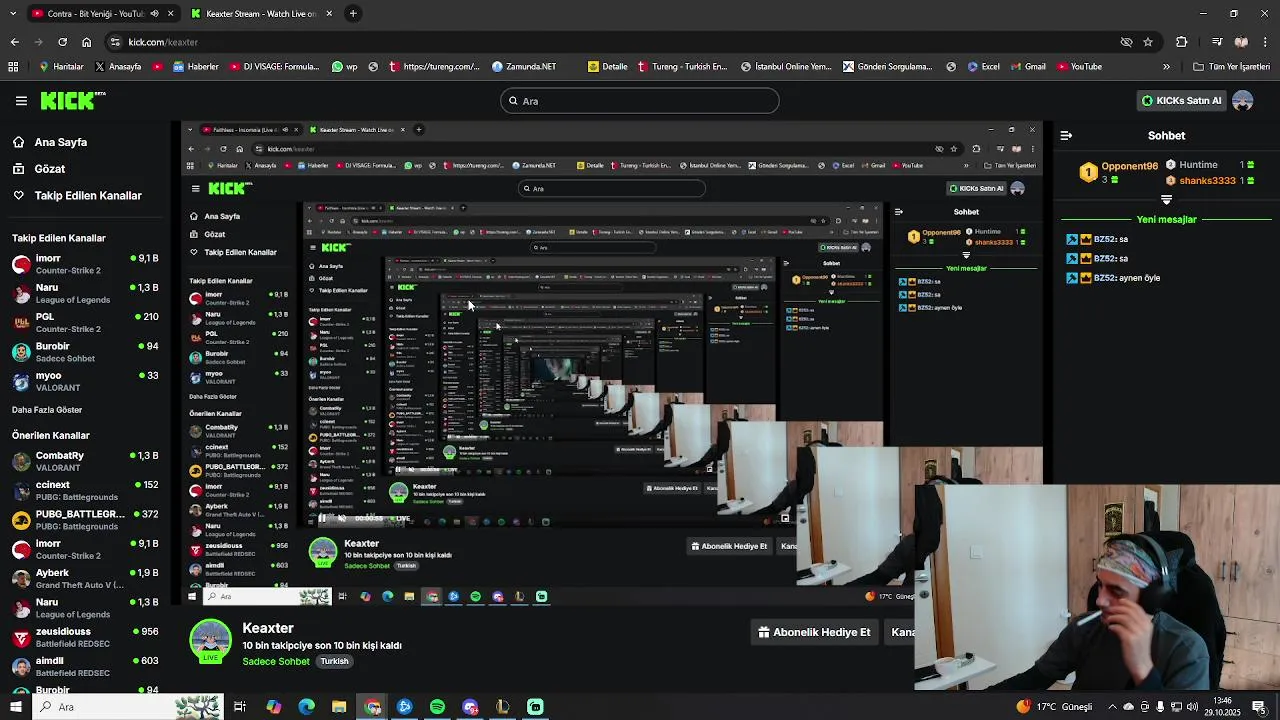Viewport: 1280px width, 720px height.
Task: Open the Haberler bookmark
Action: click(x=195, y=67)
